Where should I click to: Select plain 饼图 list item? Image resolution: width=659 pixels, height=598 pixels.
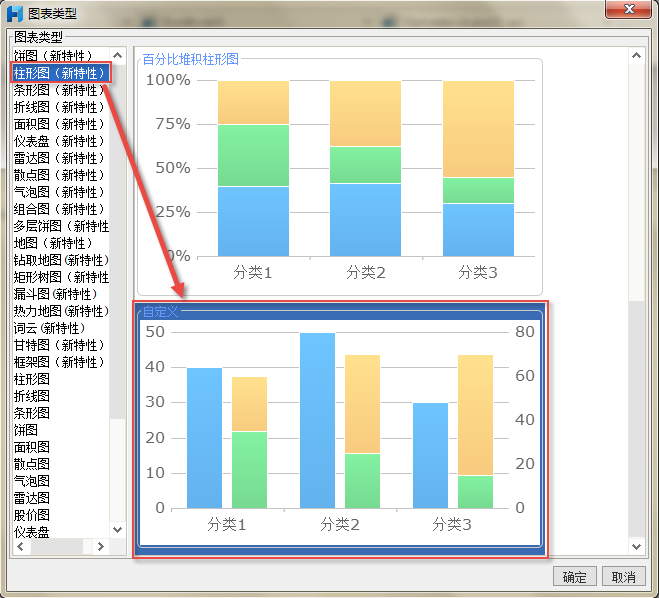[x=26, y=430]
